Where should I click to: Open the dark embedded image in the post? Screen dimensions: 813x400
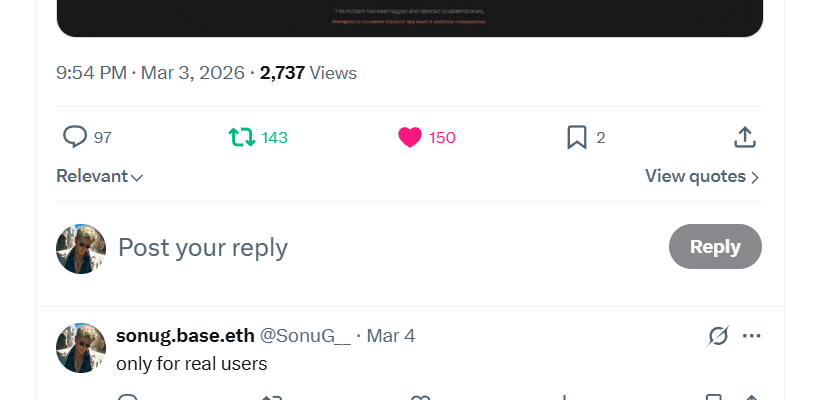coord(410,18)
